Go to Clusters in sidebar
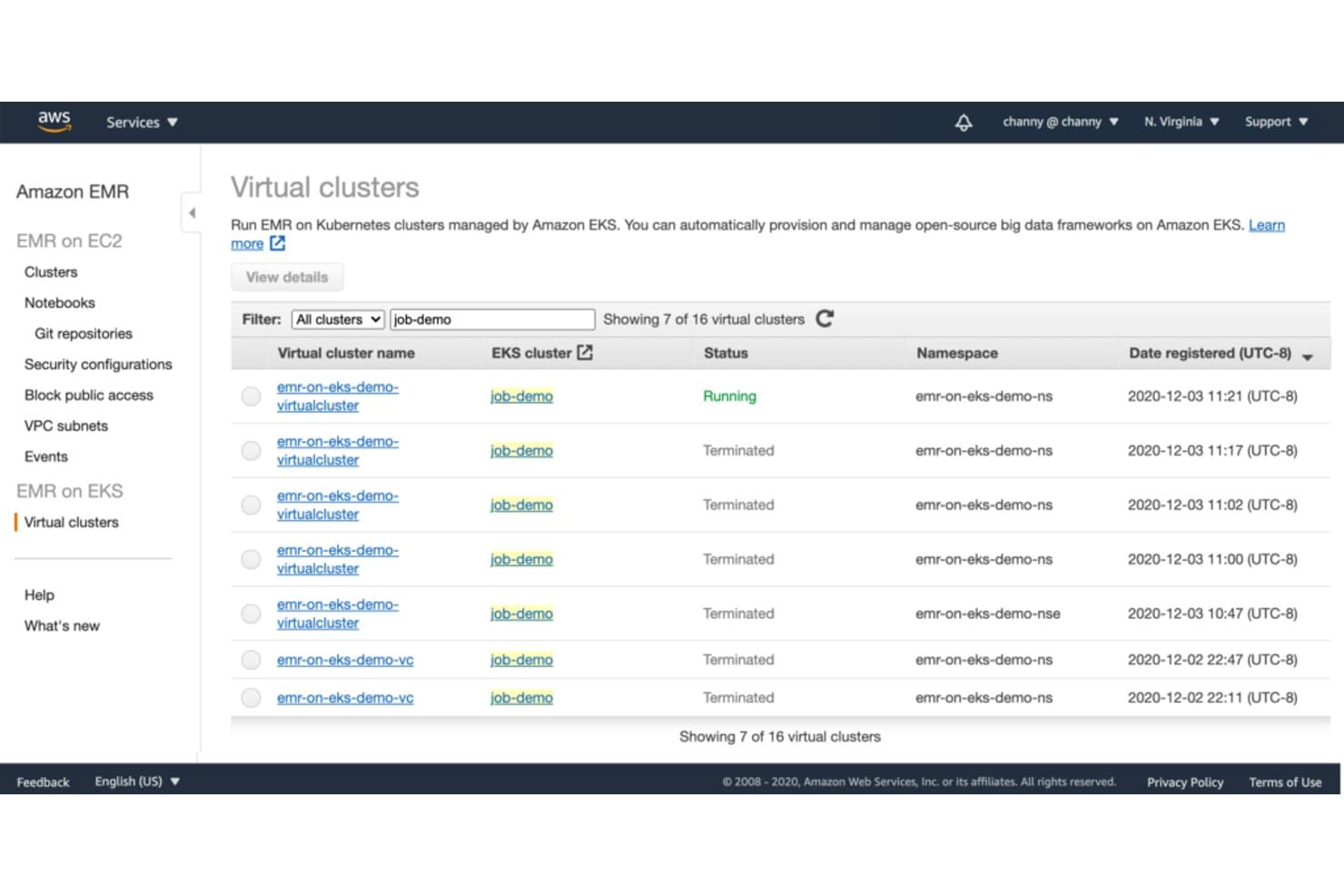 [51, 272]
